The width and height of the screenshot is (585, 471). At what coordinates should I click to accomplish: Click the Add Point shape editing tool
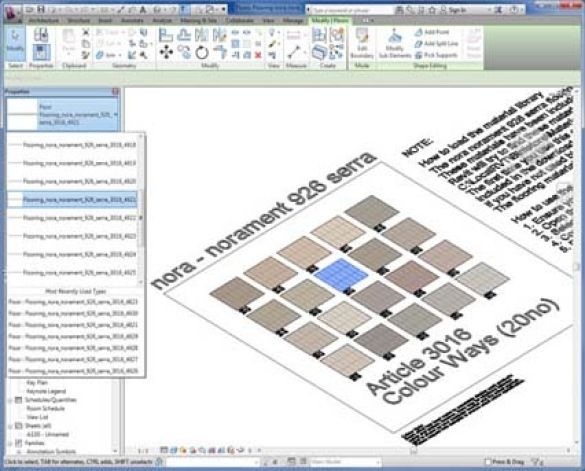tap(432, 32)
